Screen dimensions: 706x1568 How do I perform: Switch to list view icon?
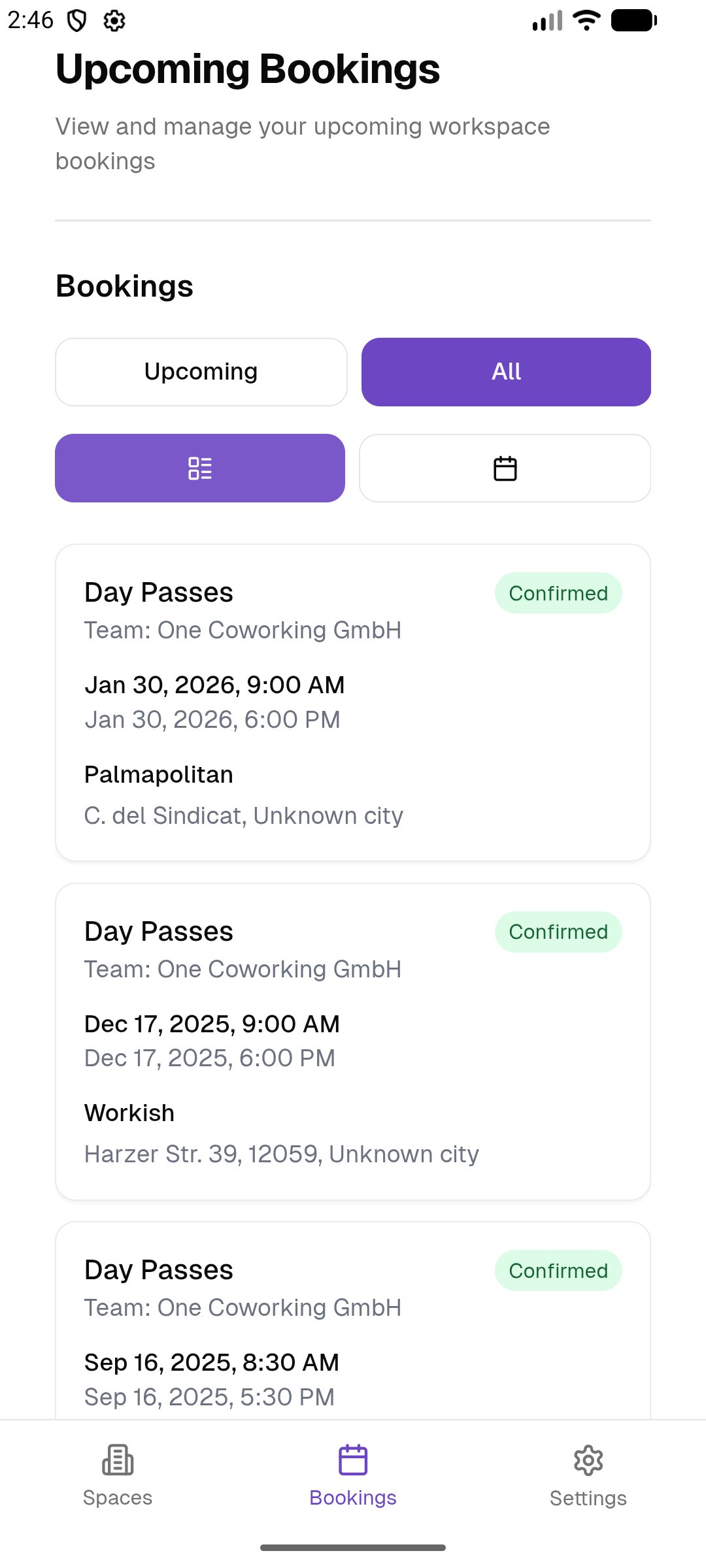[x=200, y=468]
